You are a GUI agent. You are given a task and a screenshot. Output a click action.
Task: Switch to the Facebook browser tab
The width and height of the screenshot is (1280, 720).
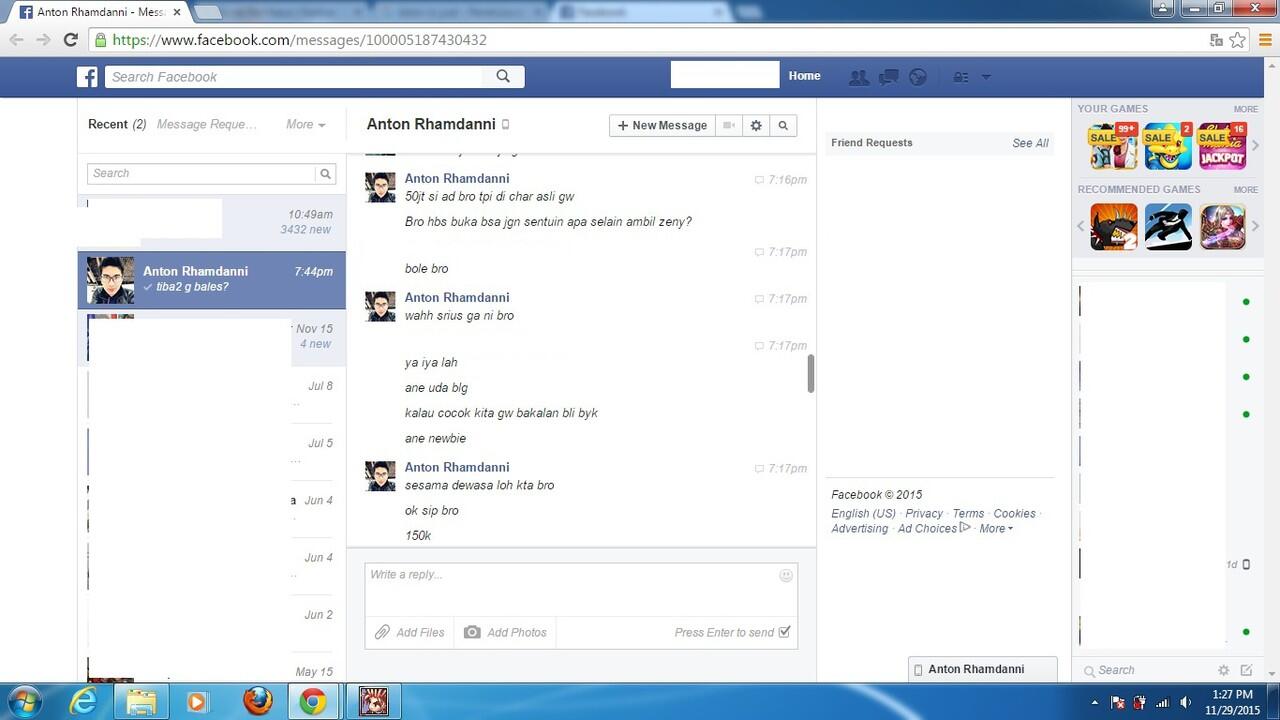(x=640, y=12)
